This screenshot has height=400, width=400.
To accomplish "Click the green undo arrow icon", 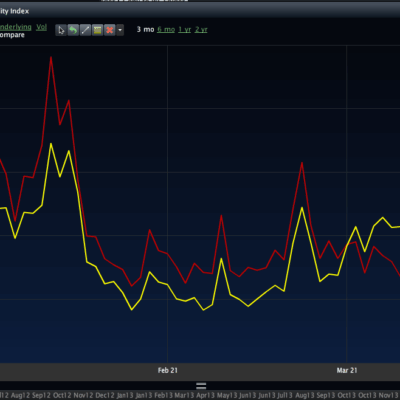I will tap(73, 30).
